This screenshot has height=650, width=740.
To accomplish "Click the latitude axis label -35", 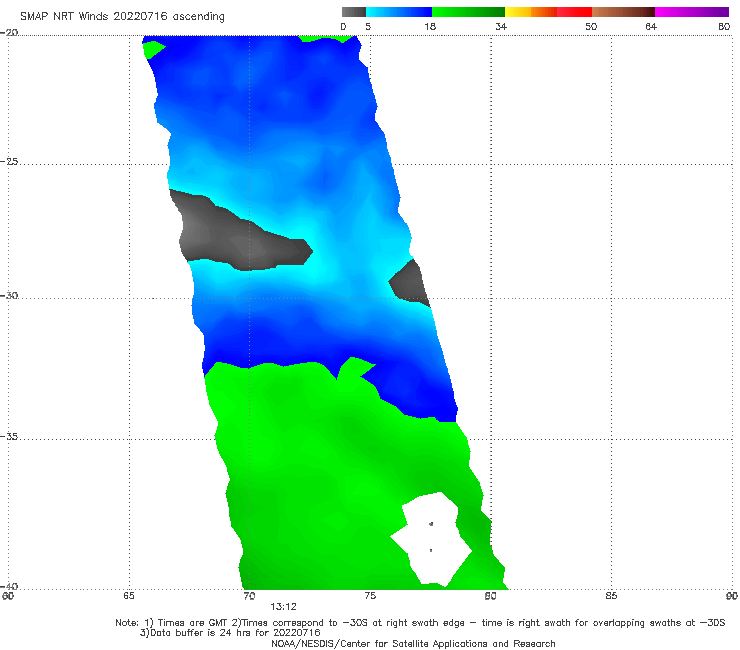I will pyautogui.click(x=9, y=437).
